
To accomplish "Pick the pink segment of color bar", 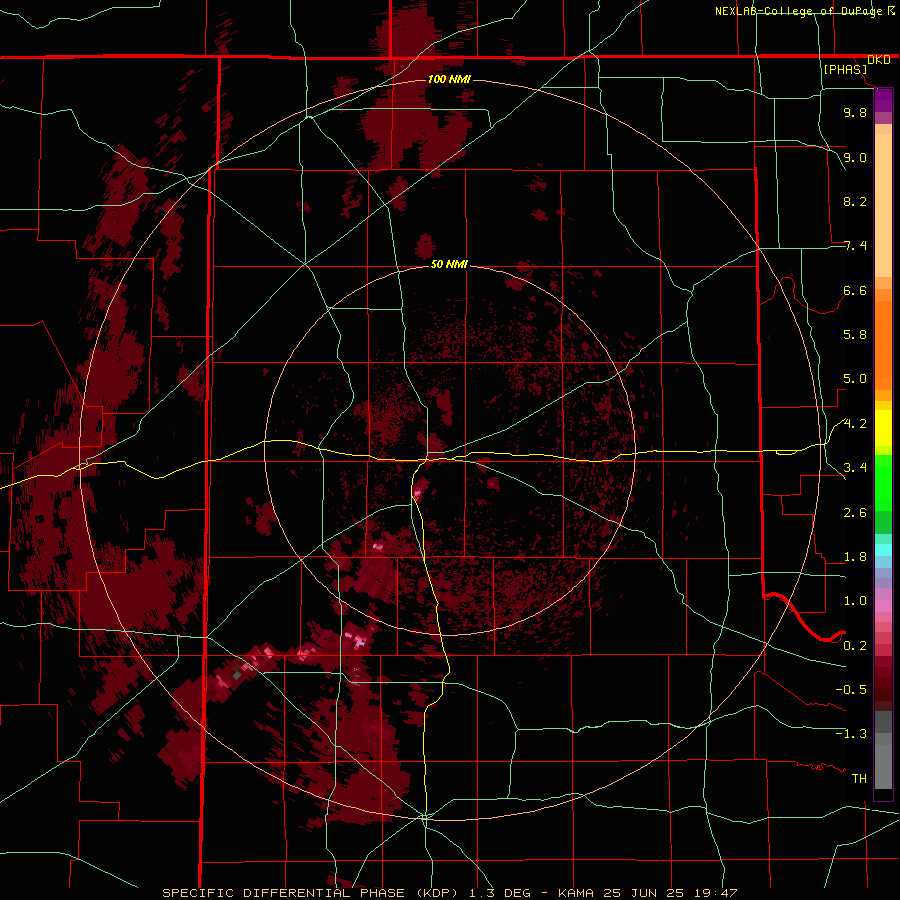I will [x=883, y=606].
